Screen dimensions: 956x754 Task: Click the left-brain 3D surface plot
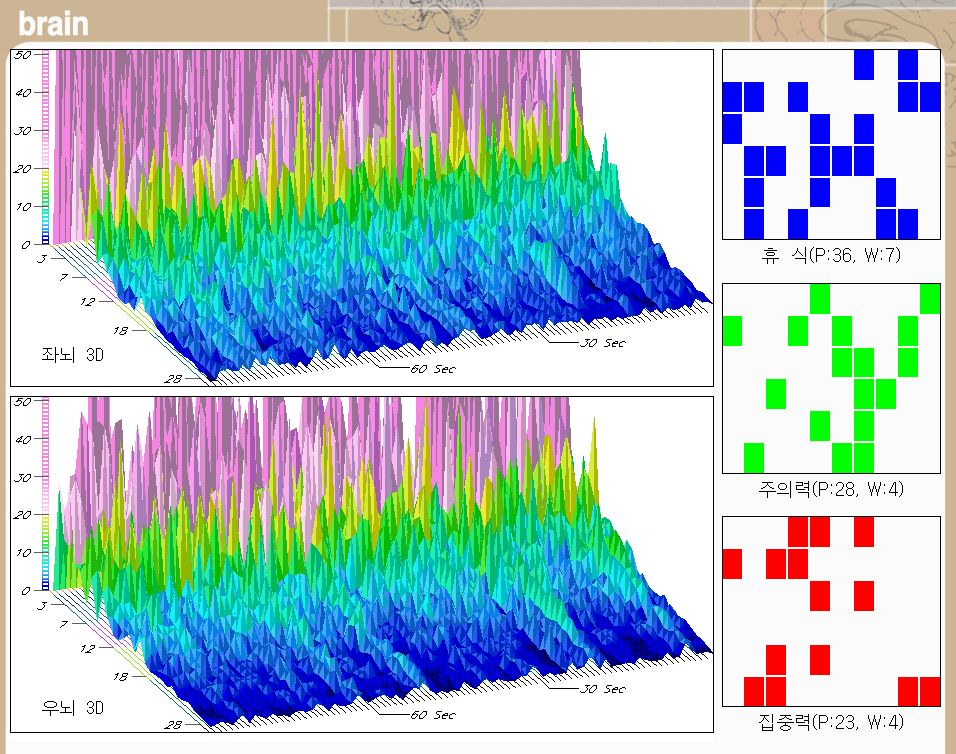[380, 220]
